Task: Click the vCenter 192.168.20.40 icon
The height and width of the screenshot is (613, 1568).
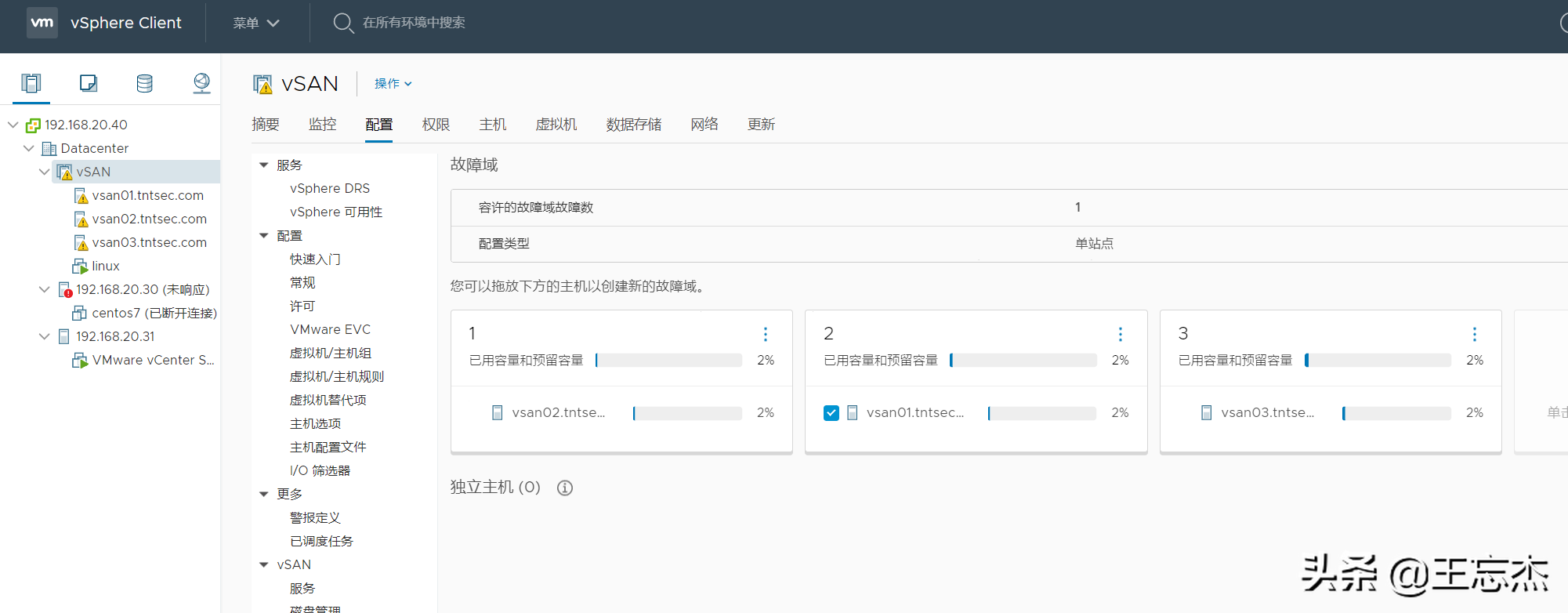Action: (x=33, y=125)
